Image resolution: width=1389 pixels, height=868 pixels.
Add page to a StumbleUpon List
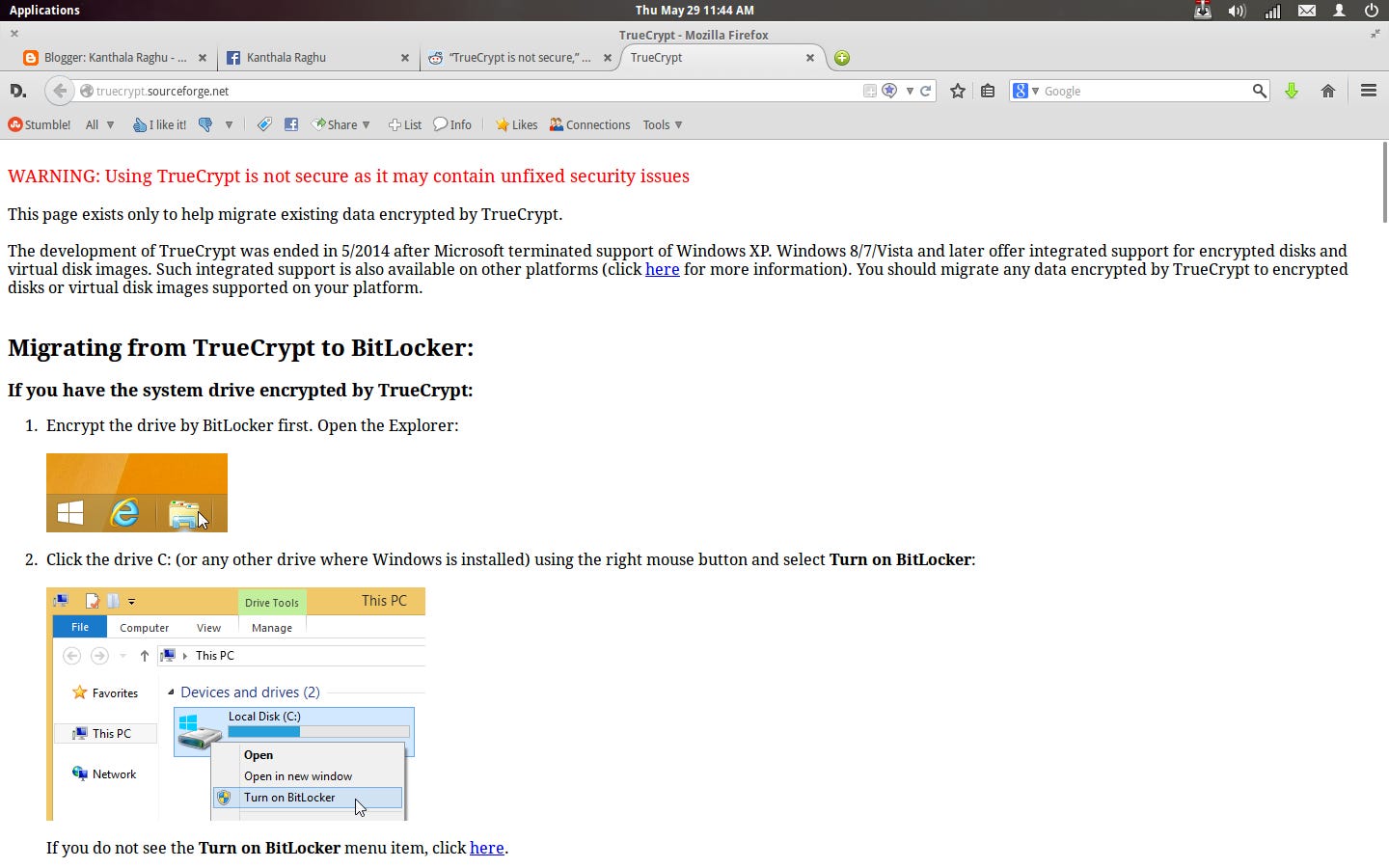405,124
